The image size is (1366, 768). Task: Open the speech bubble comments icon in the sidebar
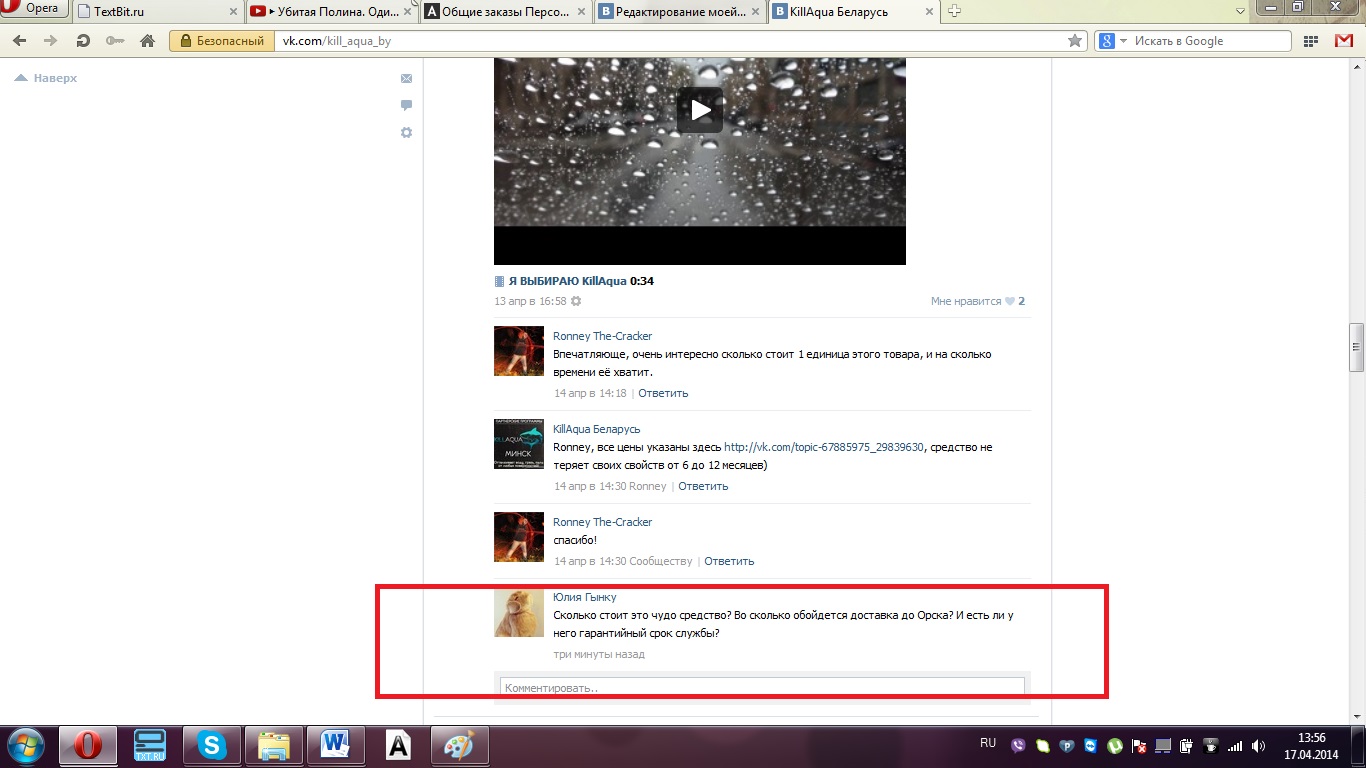point(406,105)
